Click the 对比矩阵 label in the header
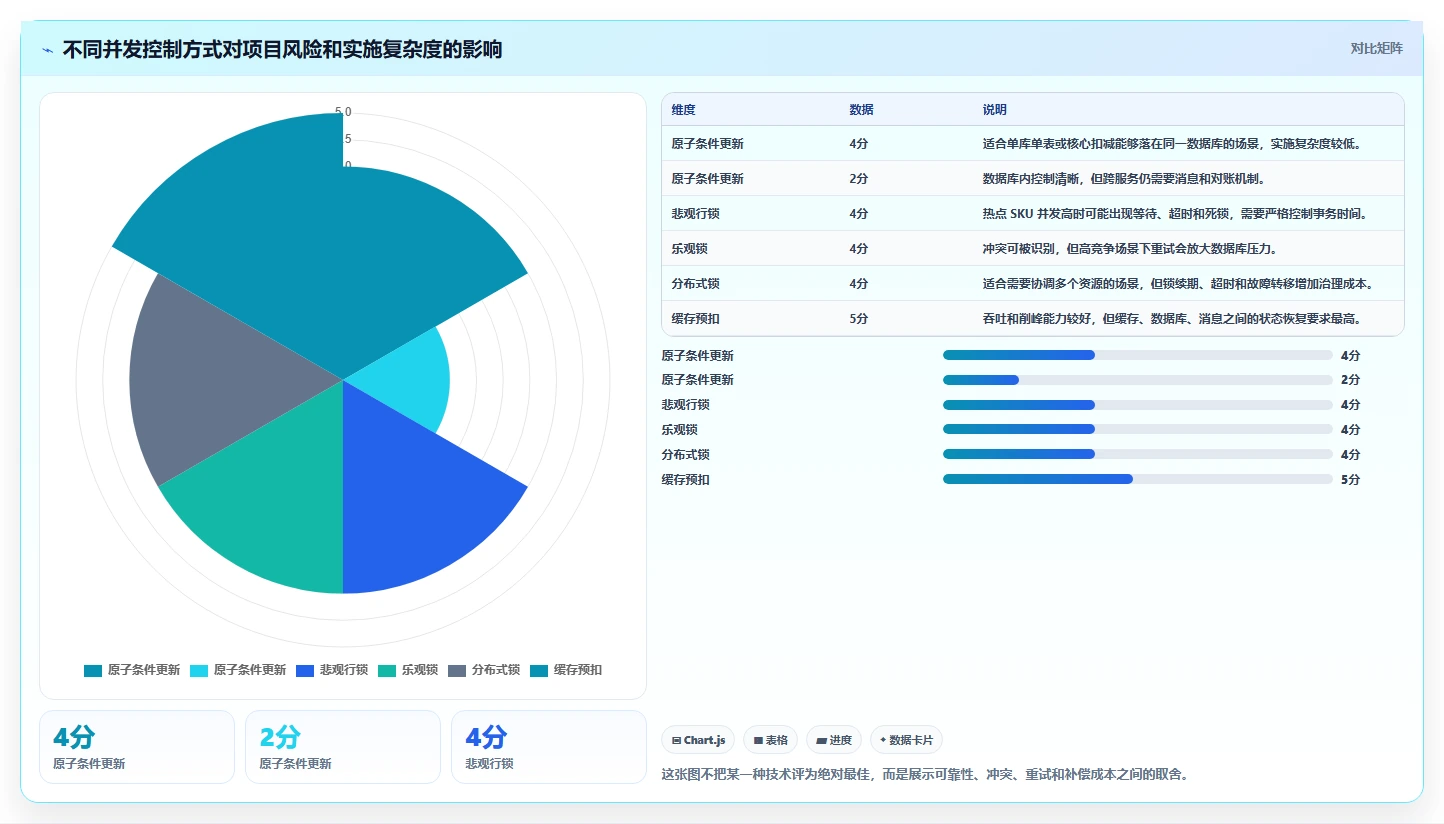1444x824 pixels. [1376, 49]
